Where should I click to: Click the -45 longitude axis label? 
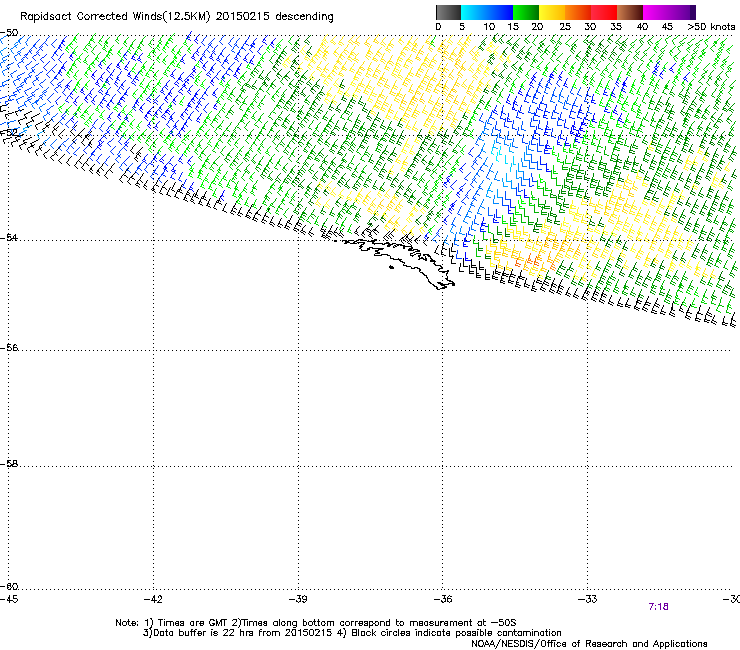coord(9,599)
